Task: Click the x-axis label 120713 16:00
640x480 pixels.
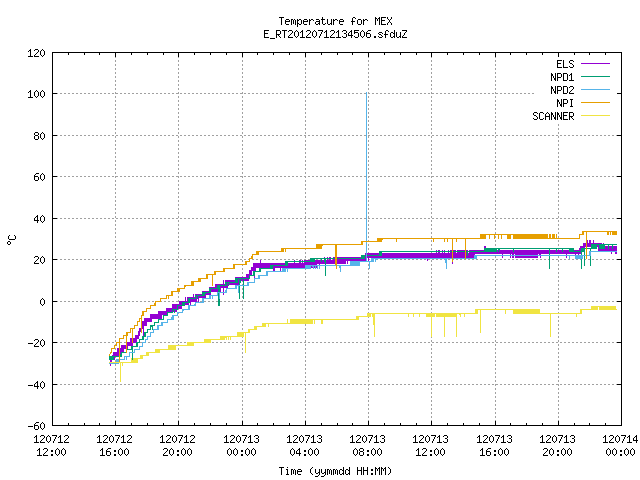Action: (x=494, y=446)
